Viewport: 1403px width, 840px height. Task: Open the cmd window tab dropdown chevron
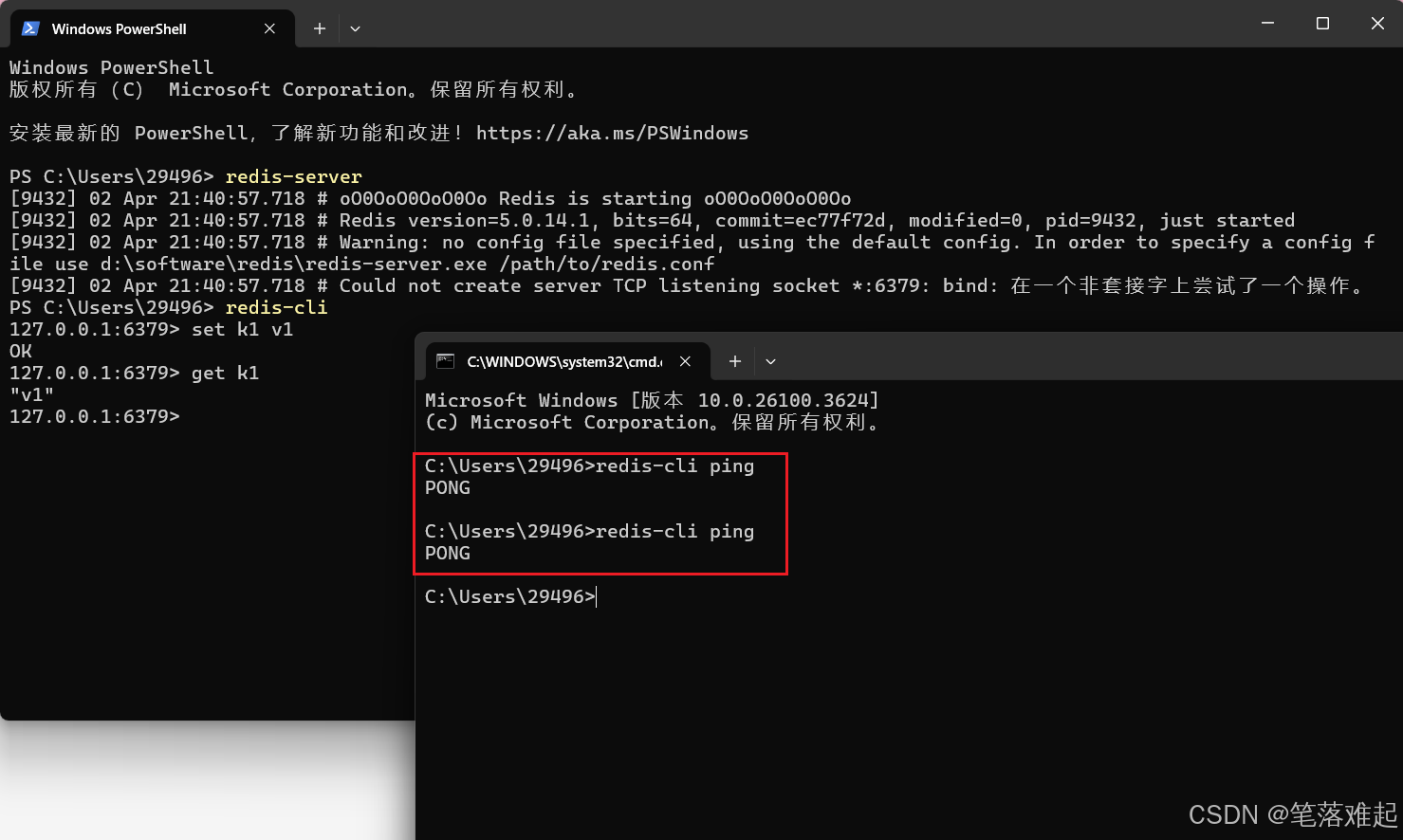tap(770, 361)
